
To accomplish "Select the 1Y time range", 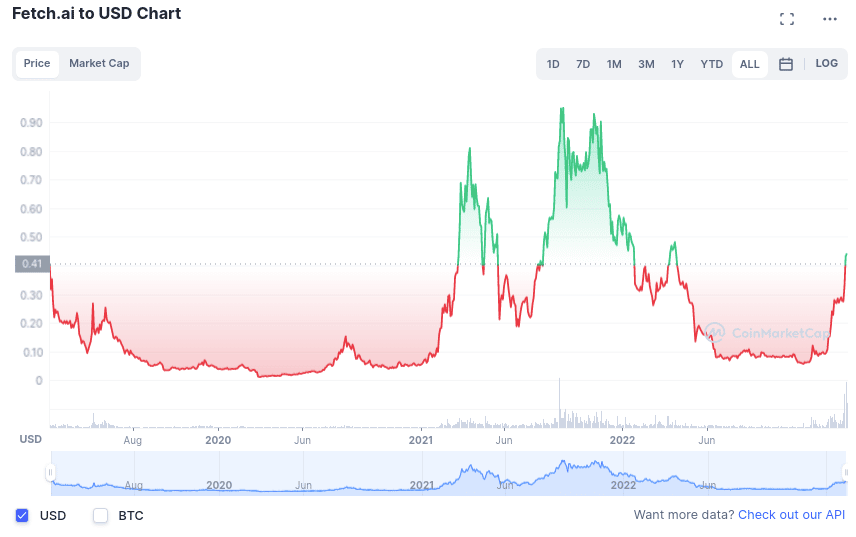I will (x=677, y=64).
